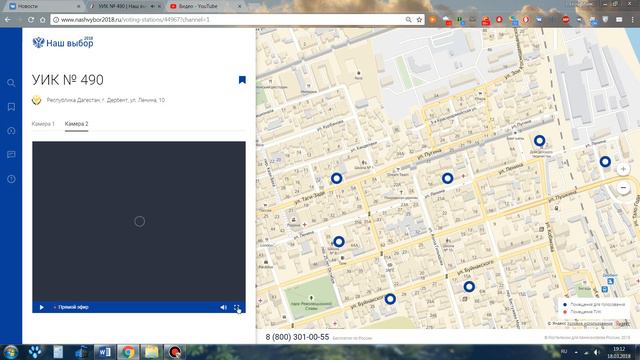640x360 pixels.
Task: Zoom out on the map
Action: (623, 188)
